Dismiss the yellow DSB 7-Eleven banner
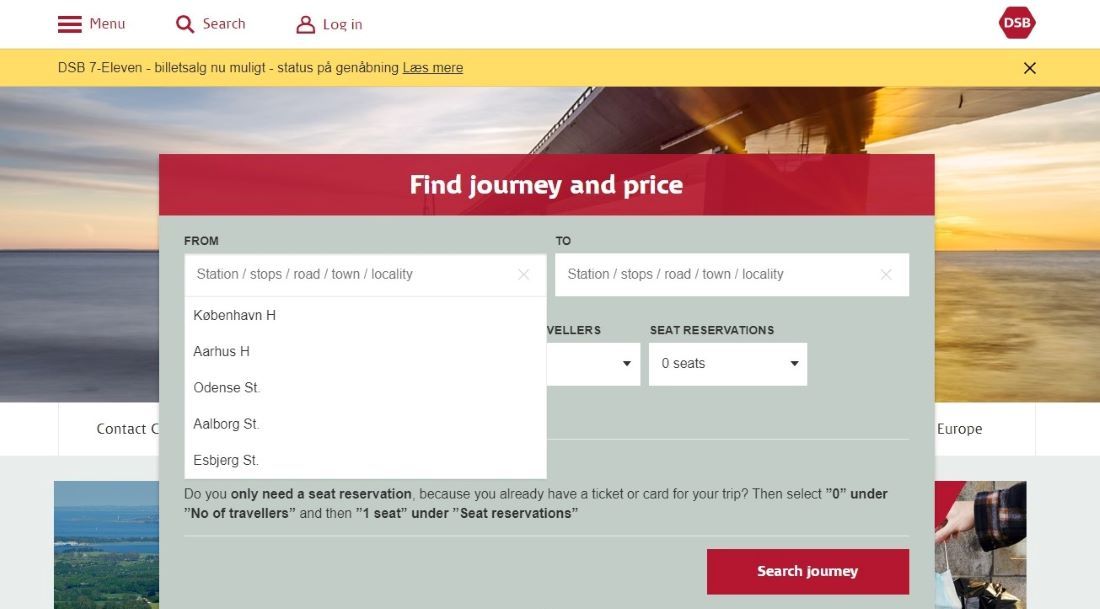This screenshot has width=1100, height=609. [x=1029, y=67]
